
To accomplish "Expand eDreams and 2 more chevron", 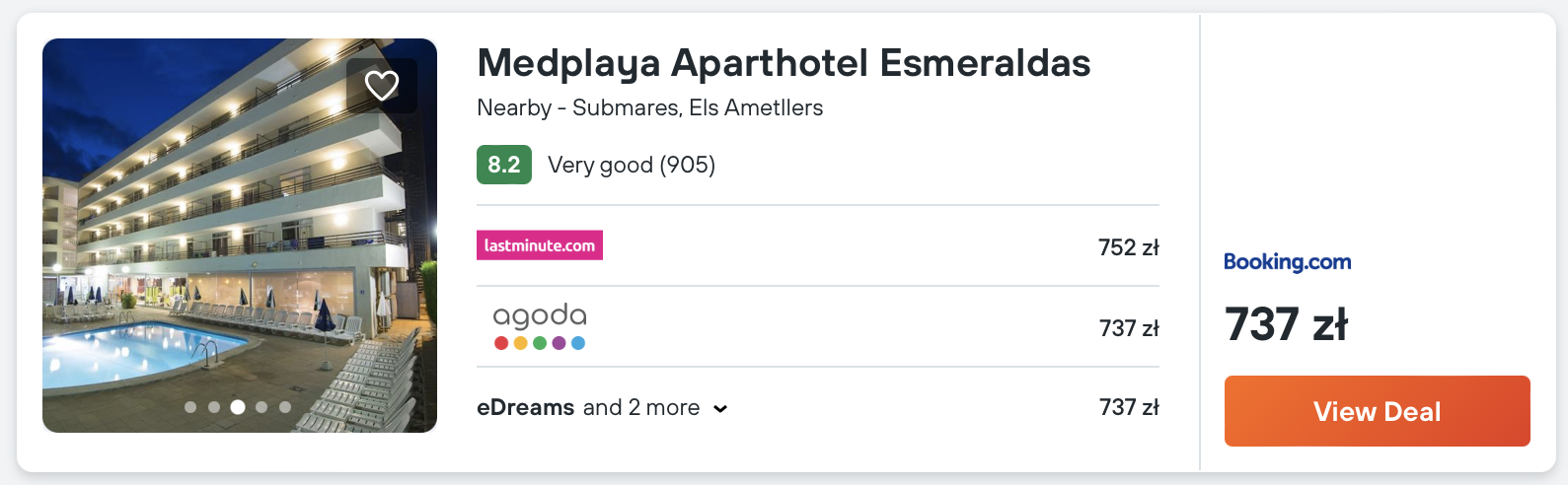I will pyautogui.click(x=720, y=409).
